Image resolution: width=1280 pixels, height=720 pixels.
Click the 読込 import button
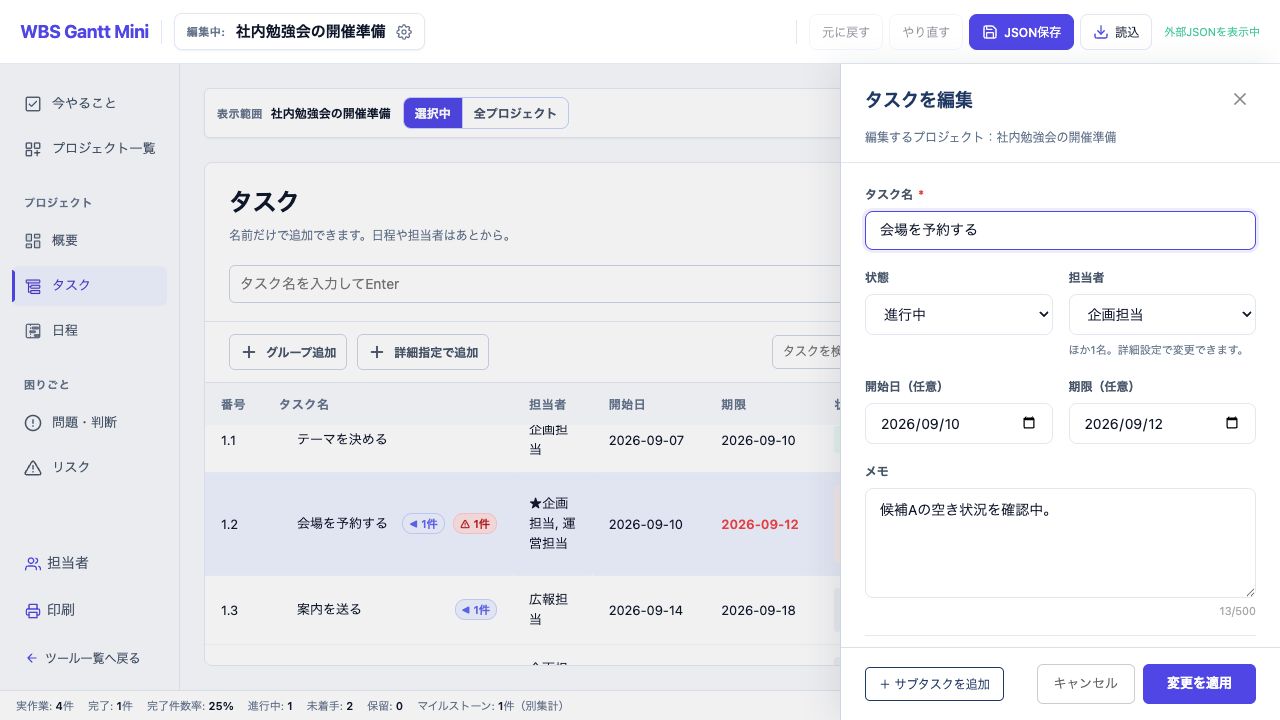(x=1116, y=32)
